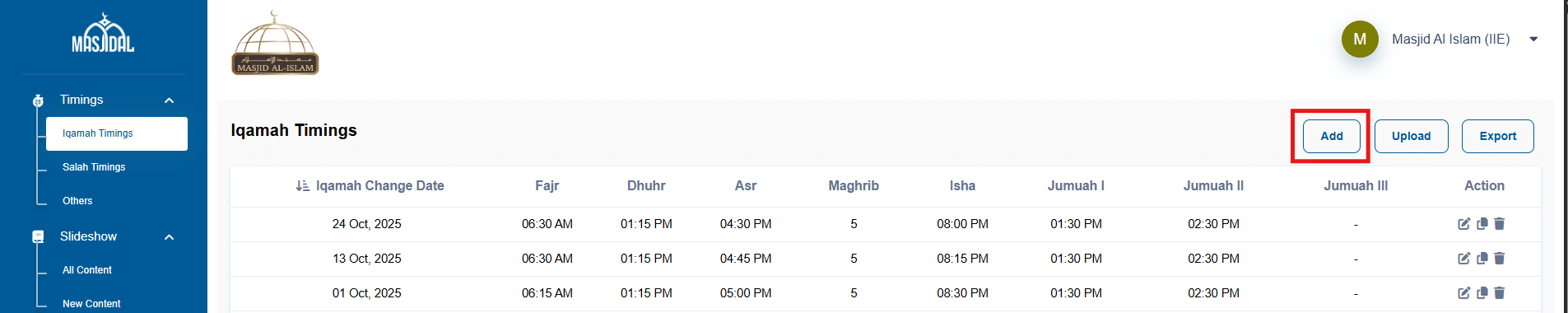Open All Content in Slideshow
Viewport: 1568px width, 313px height.
87,270
